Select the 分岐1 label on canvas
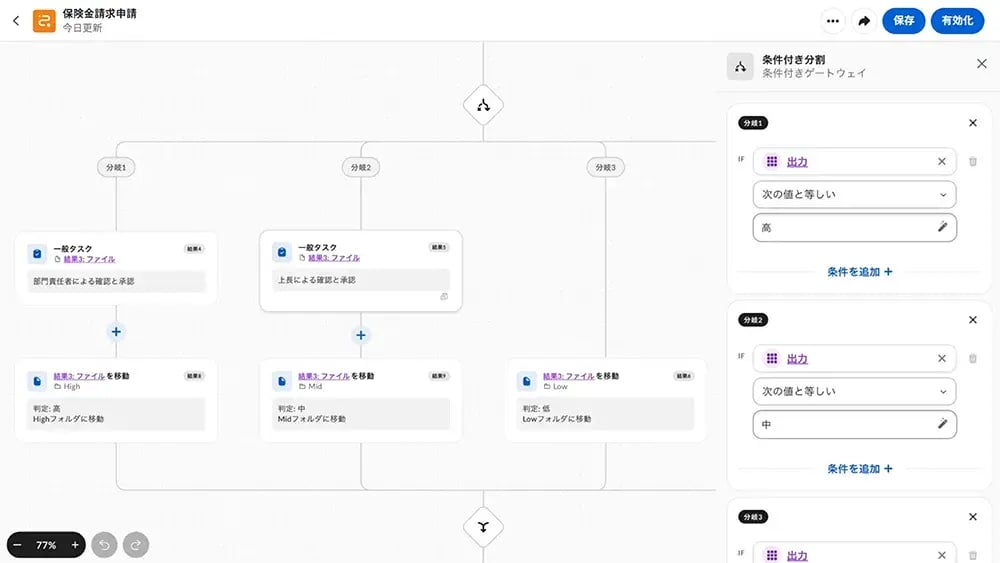1000x563 pixels. 116,168
